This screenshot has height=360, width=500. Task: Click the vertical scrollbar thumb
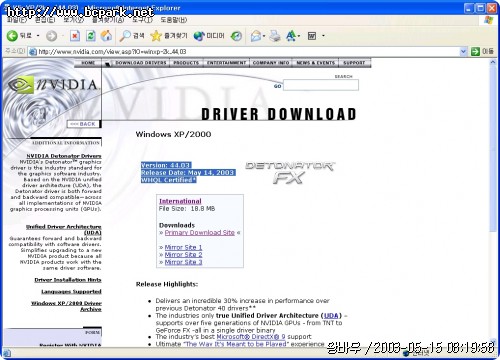(x=493, y=150)
